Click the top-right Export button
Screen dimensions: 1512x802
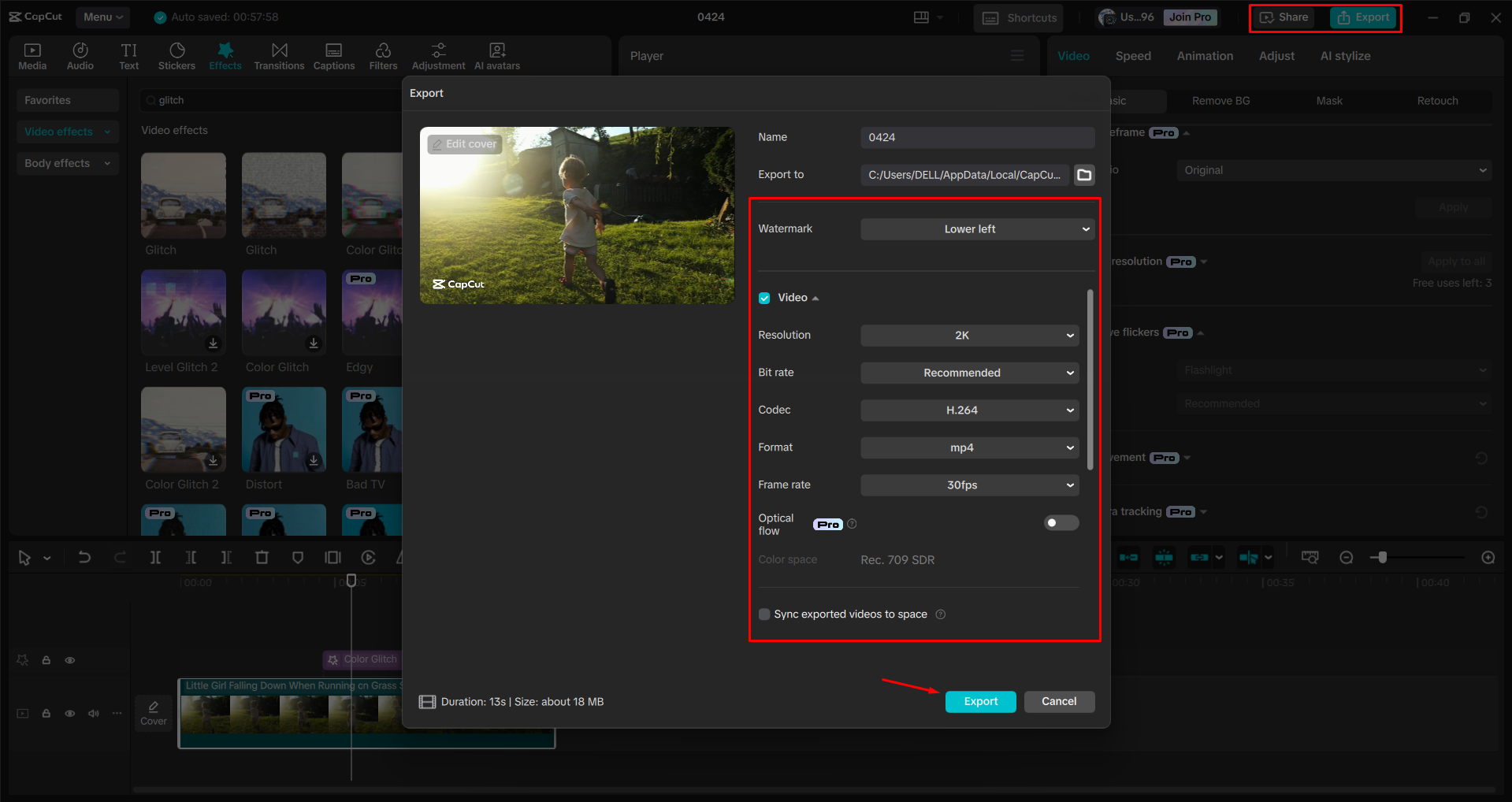pyautogui.click(x=1364, y=17)
